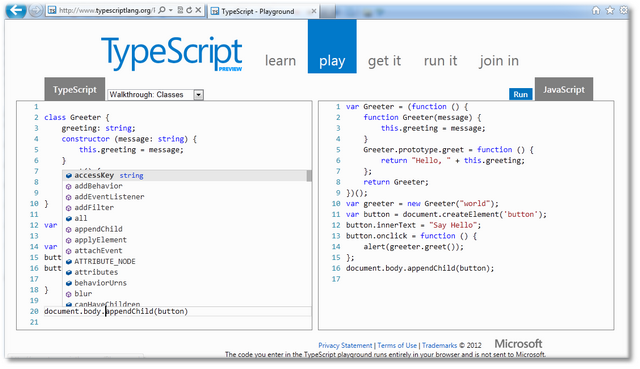Click property icon beside behaviorUrns

pos(69,283)
